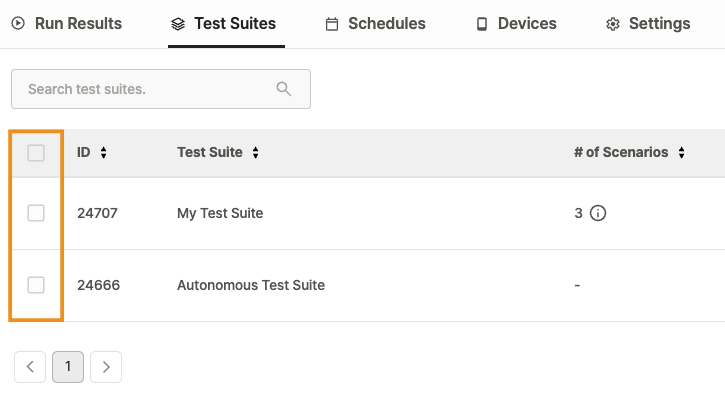Image resolution: width=725 pixels, height=399 pixels.
Task: Click the Settings gear icon
Action: 613,24
